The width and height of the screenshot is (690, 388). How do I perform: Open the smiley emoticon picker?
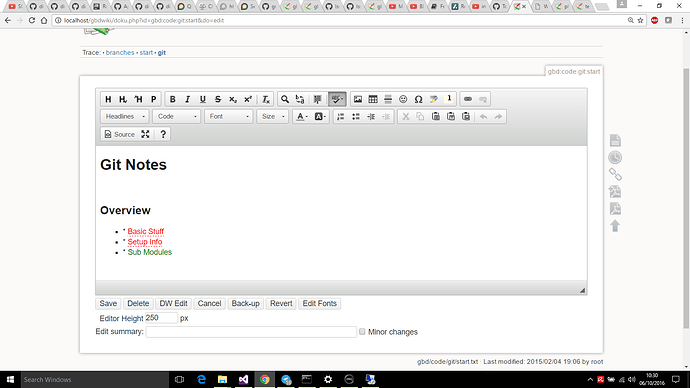coord(403,99)
